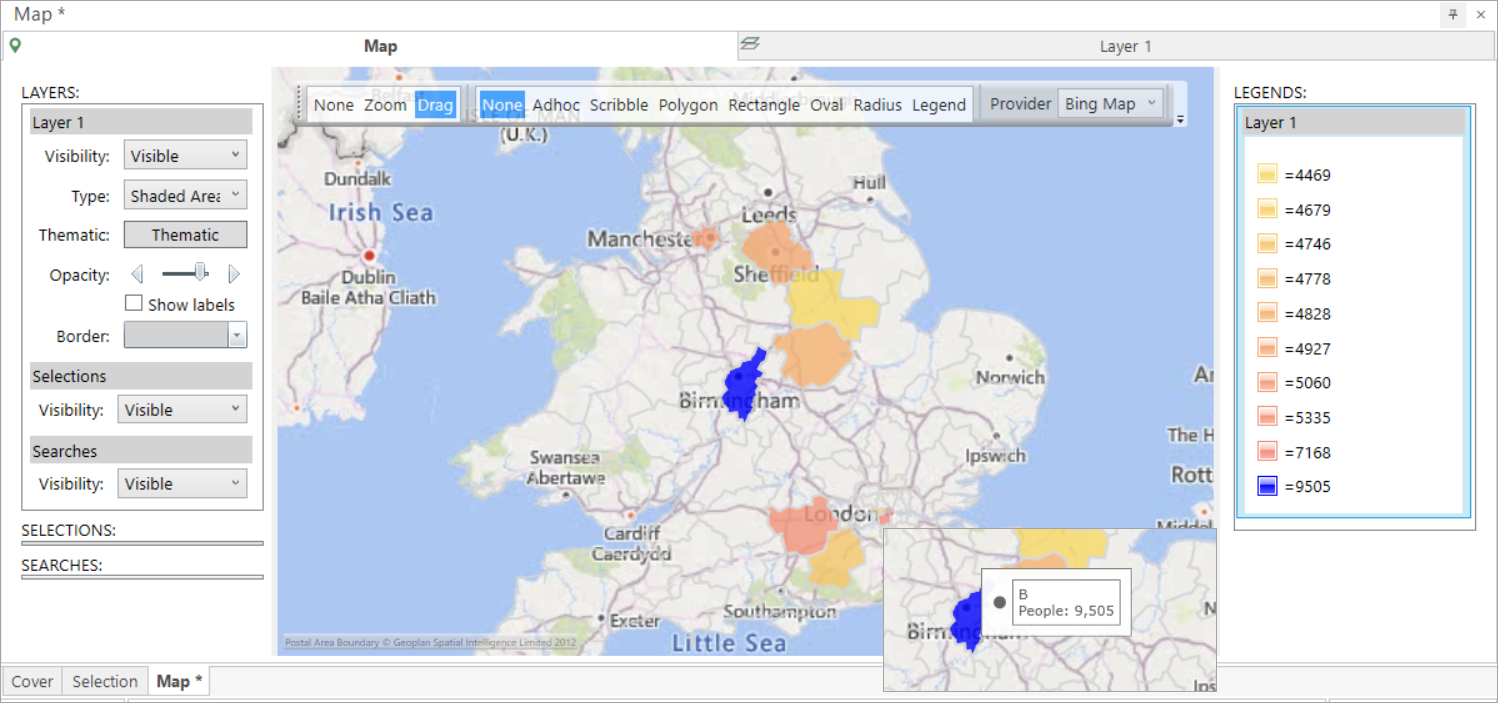Select the Zoom navigation mode
The width and height of the screenshot is (1498, 703).
(385, 105)
